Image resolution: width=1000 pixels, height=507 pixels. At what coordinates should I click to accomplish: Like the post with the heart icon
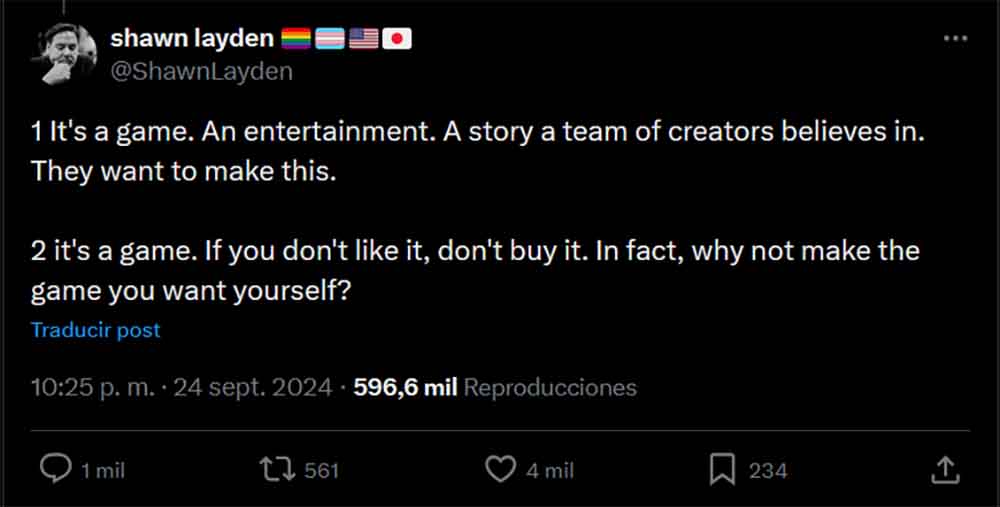click(x=498, y=469)
